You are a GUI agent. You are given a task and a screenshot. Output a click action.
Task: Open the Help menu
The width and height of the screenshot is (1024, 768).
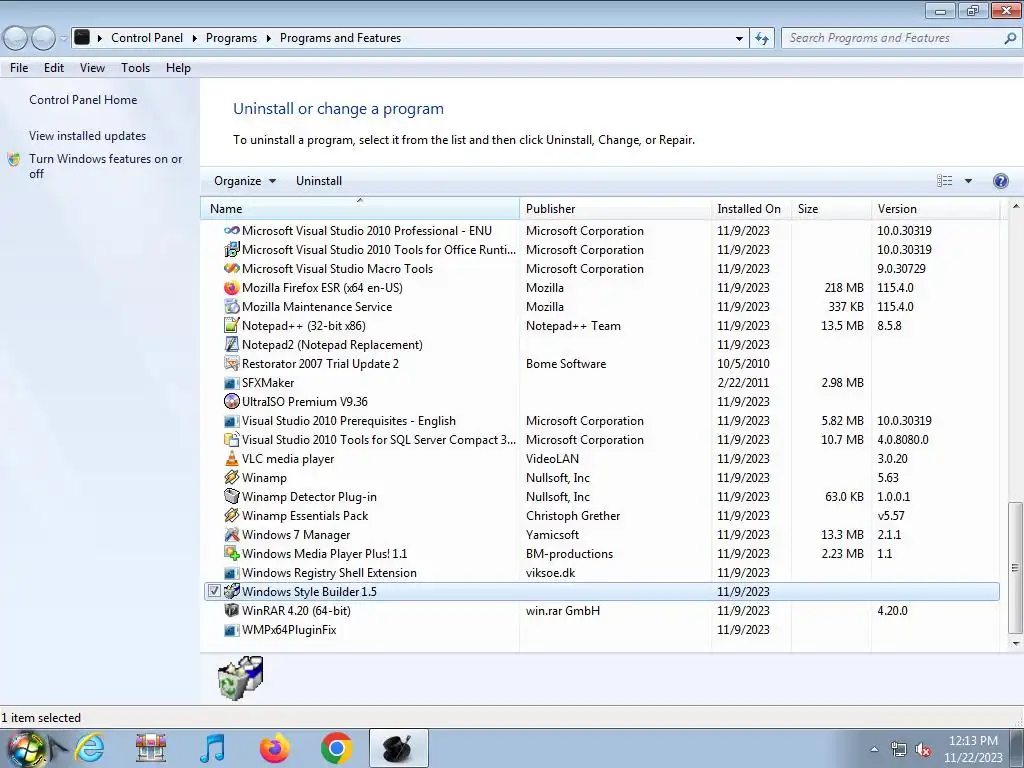178,68
